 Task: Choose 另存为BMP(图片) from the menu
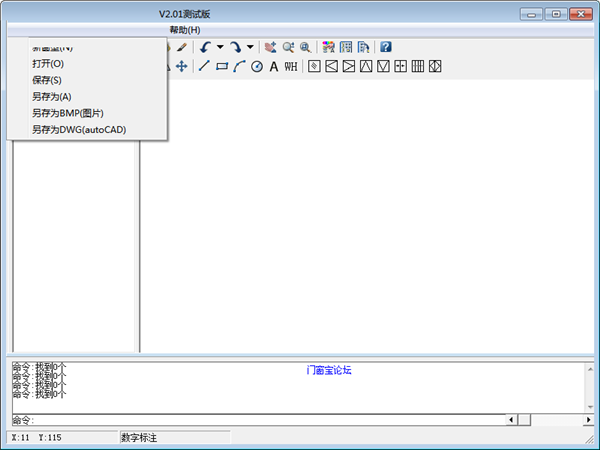tap(67, 112)
